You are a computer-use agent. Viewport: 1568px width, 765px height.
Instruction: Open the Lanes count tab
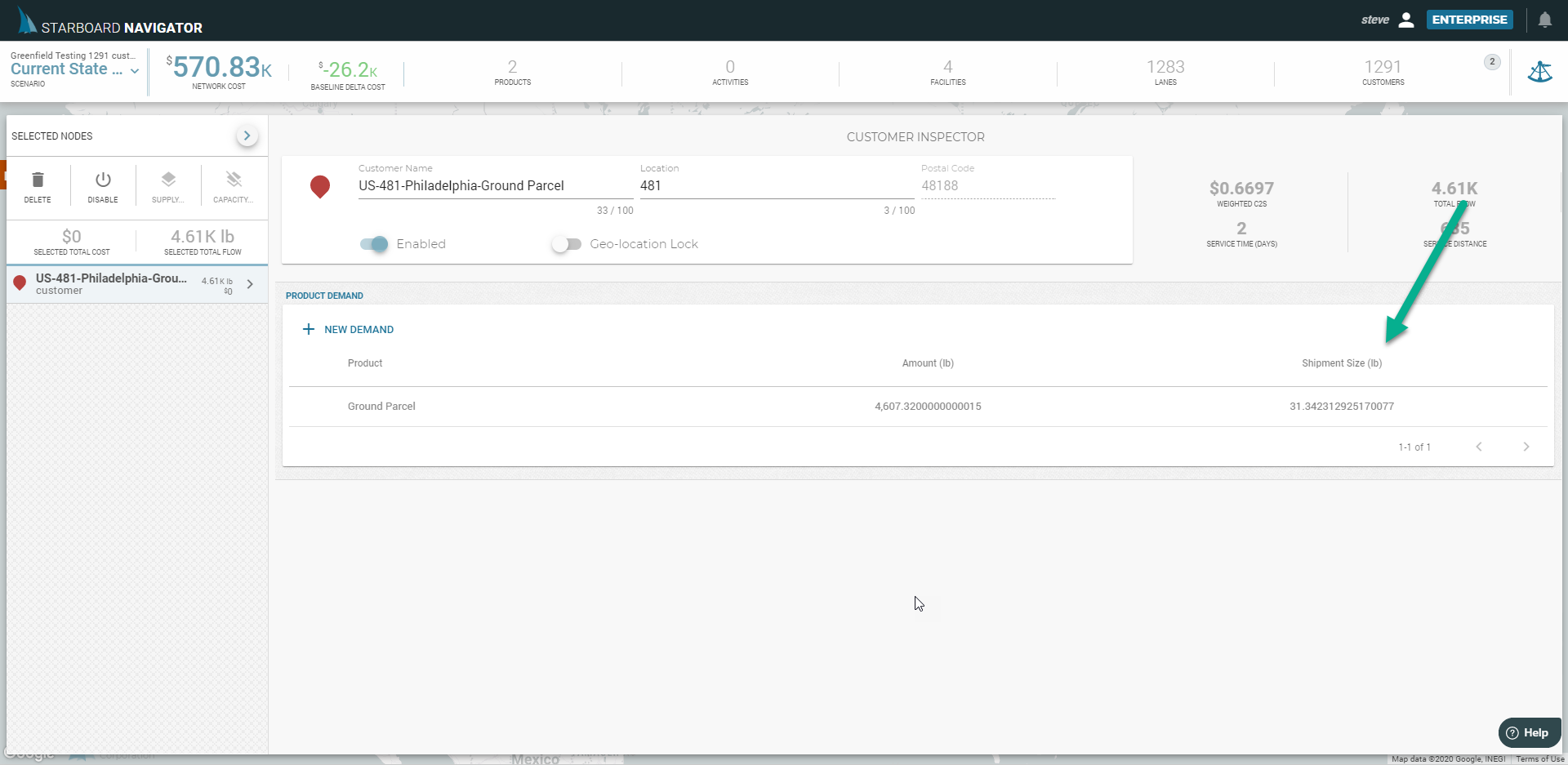(1165, 72)
